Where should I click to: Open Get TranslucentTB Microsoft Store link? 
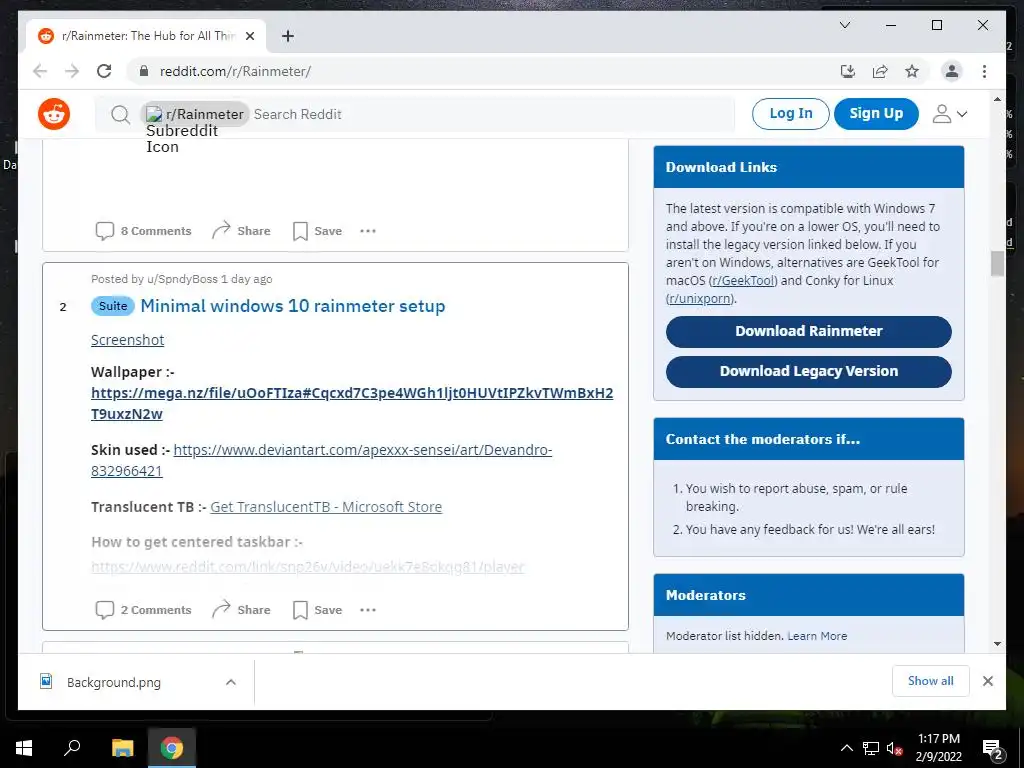coord(326,507)
